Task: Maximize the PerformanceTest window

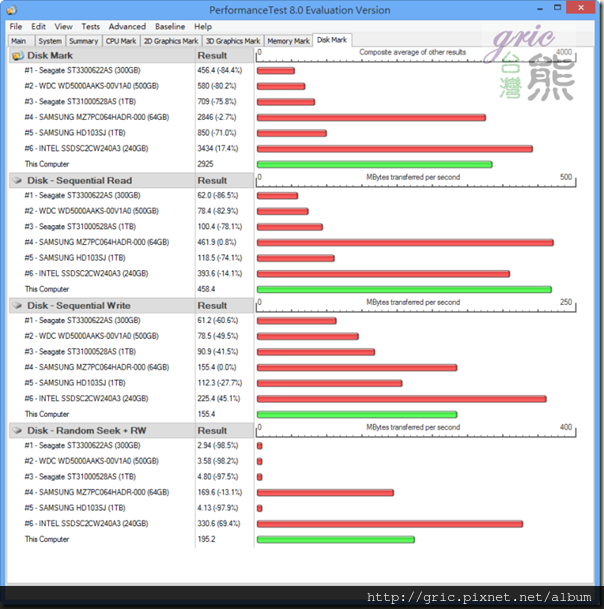Action: point(557,8)
